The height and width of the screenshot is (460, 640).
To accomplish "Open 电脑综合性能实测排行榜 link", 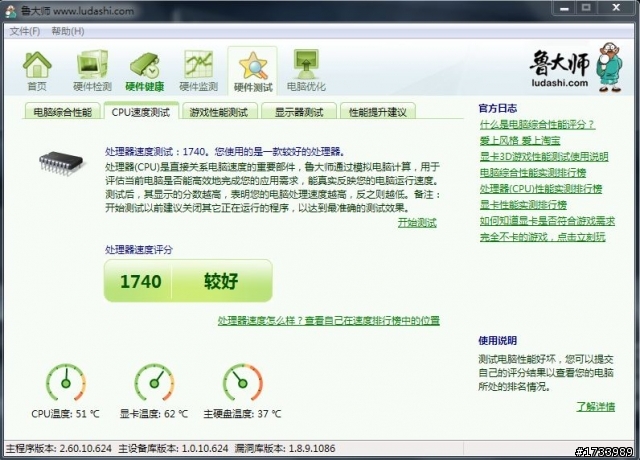I will (533, 173).
